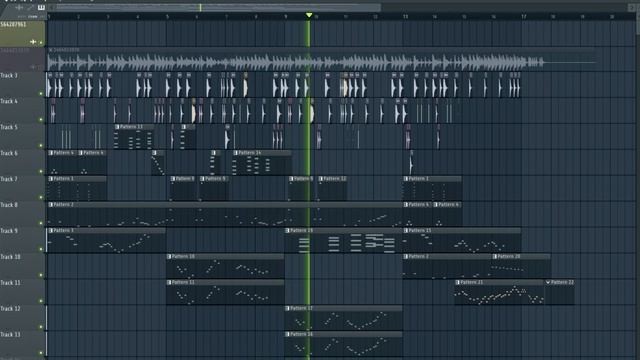Mute Track 9 with its green LED
The height and width of the screenshot is (360, 640).
tap(41, 249)
